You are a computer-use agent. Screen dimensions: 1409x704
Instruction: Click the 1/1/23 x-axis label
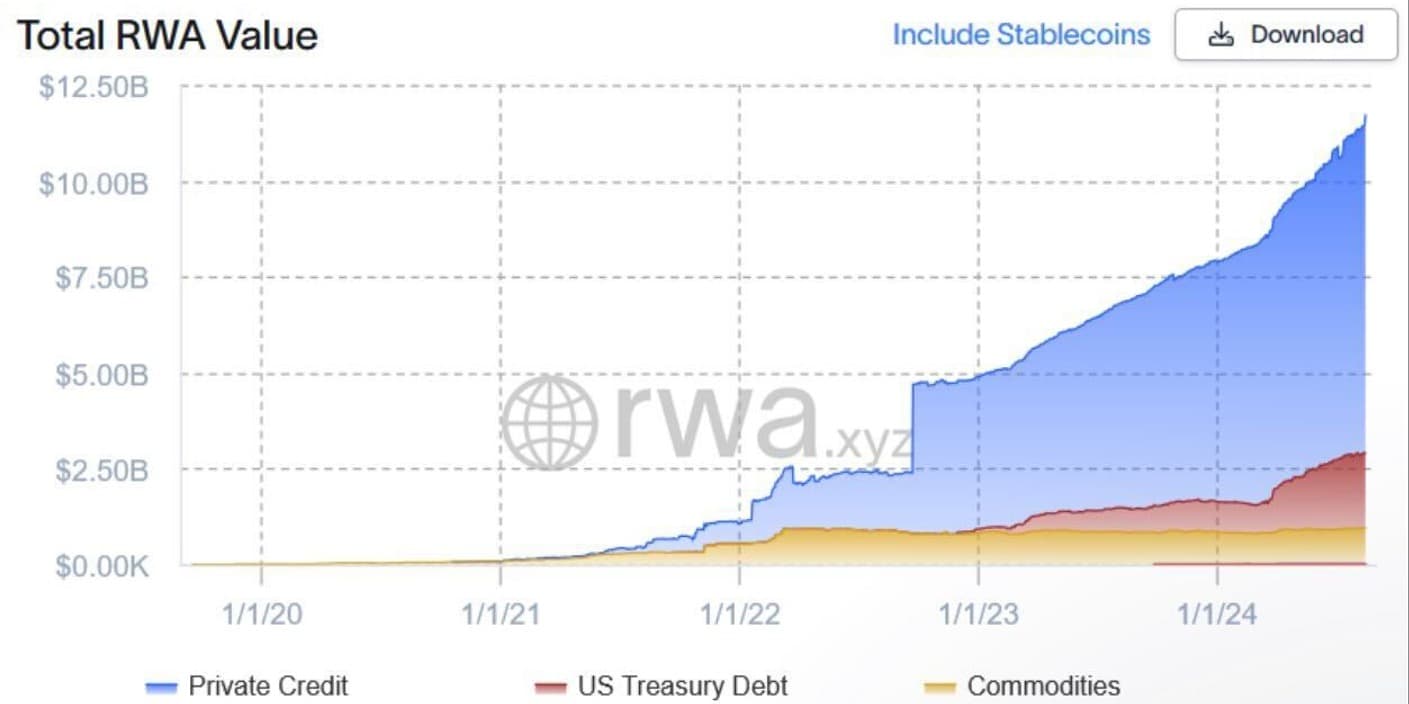point(978,613)
